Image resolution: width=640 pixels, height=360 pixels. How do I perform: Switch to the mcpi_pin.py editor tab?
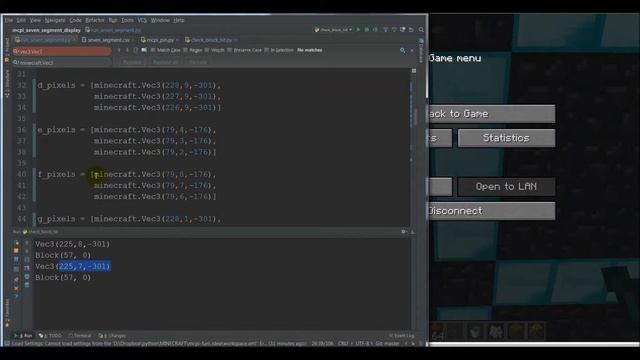[160, 40]
